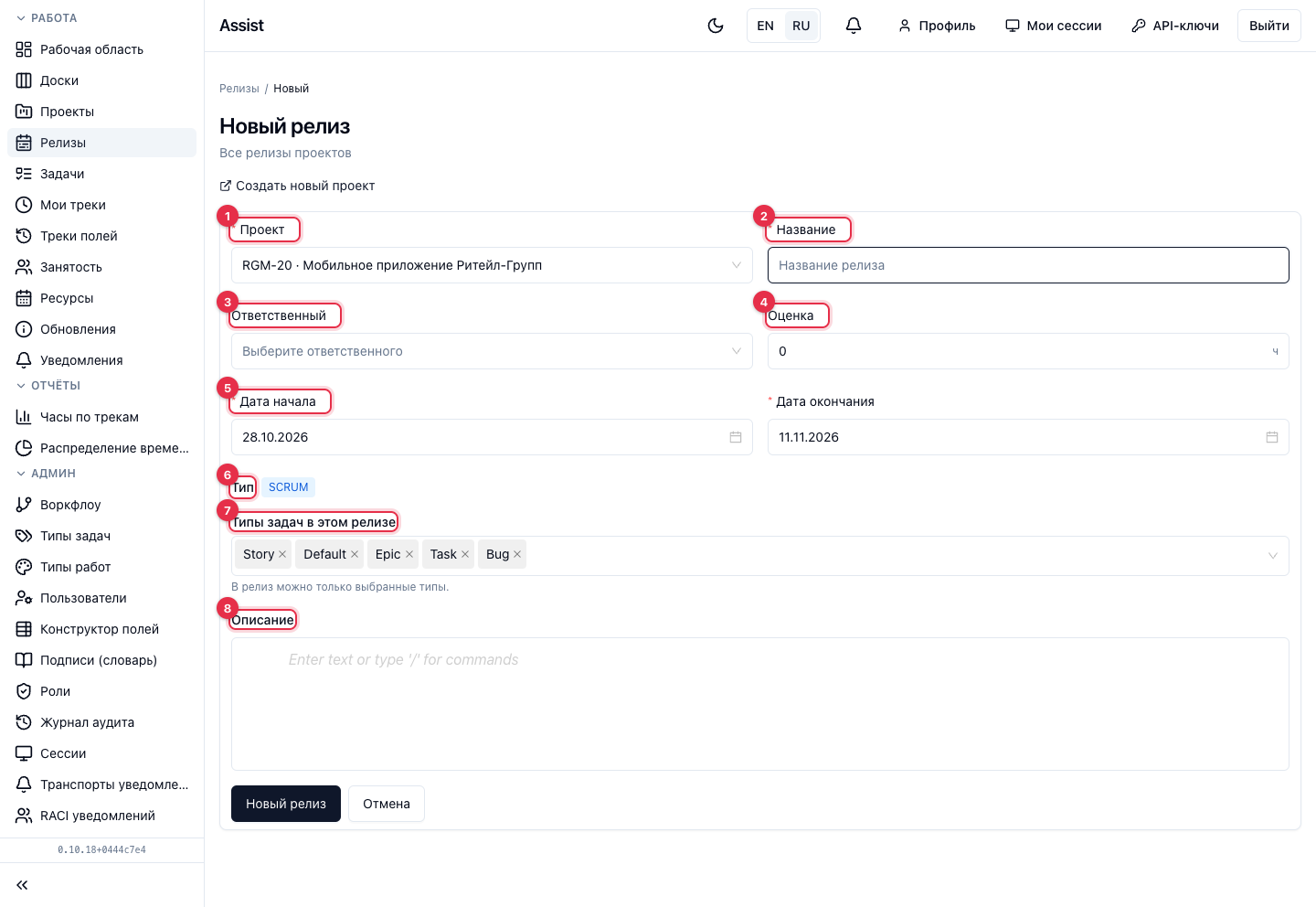Click the Обновления info icon

tap(24, 329)
